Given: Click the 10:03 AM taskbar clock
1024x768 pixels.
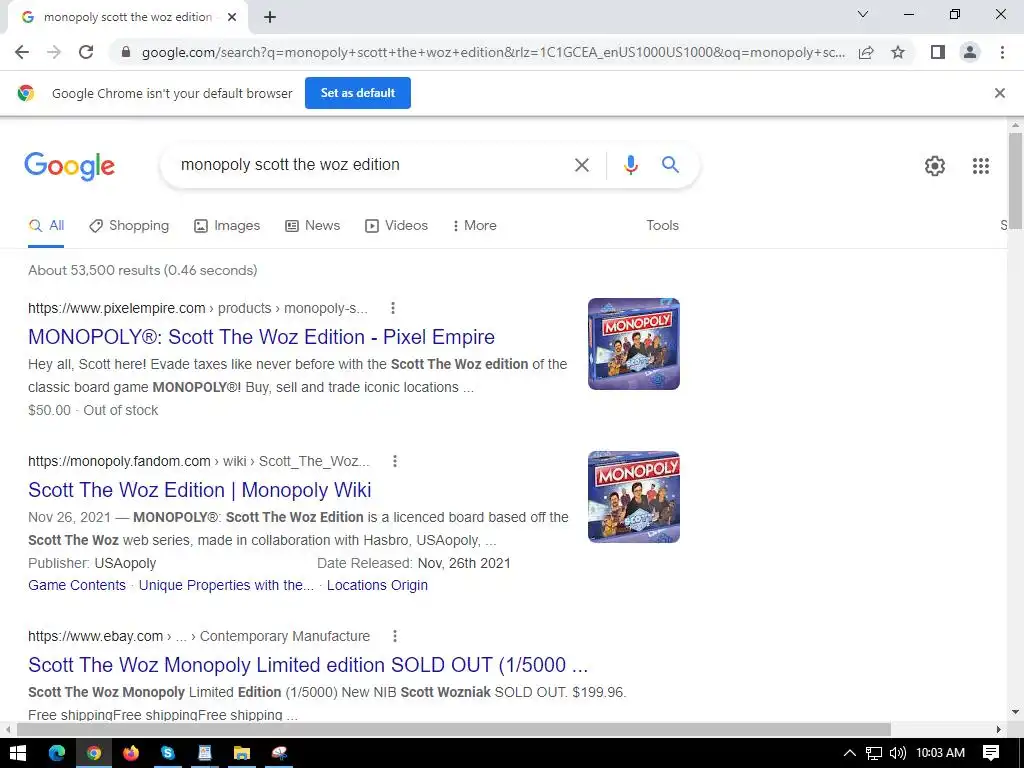Looking at the screenshot, I should pyautogui.click(x=940, y=753).
